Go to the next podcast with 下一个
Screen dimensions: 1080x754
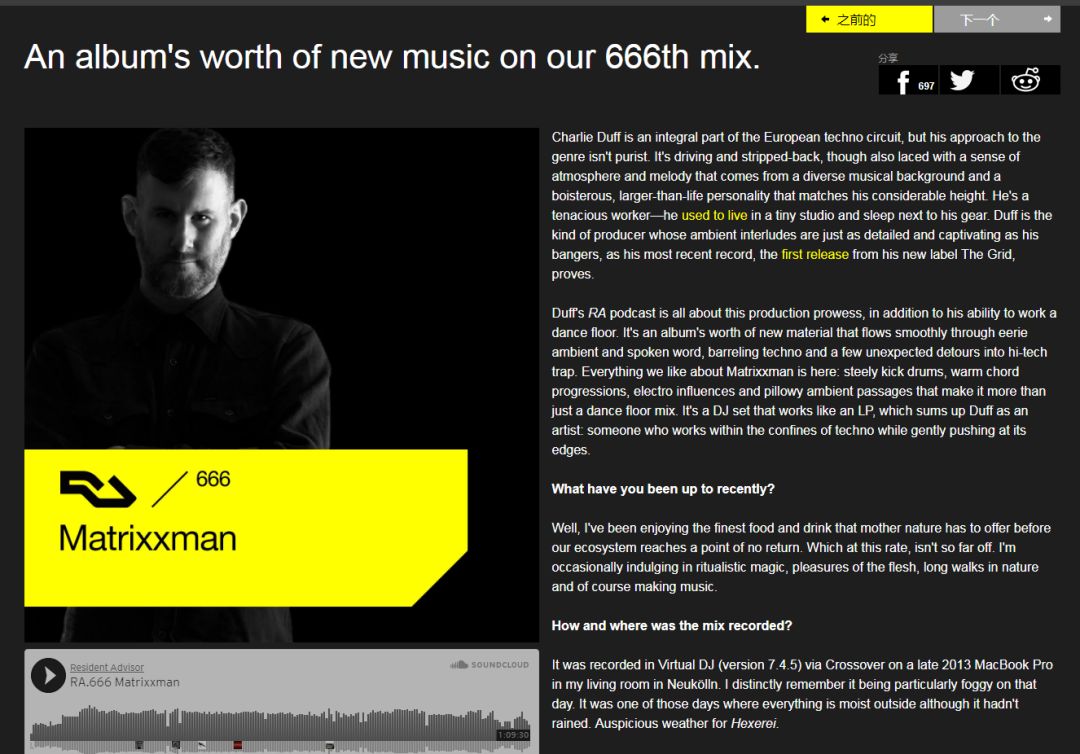(997, 19)
